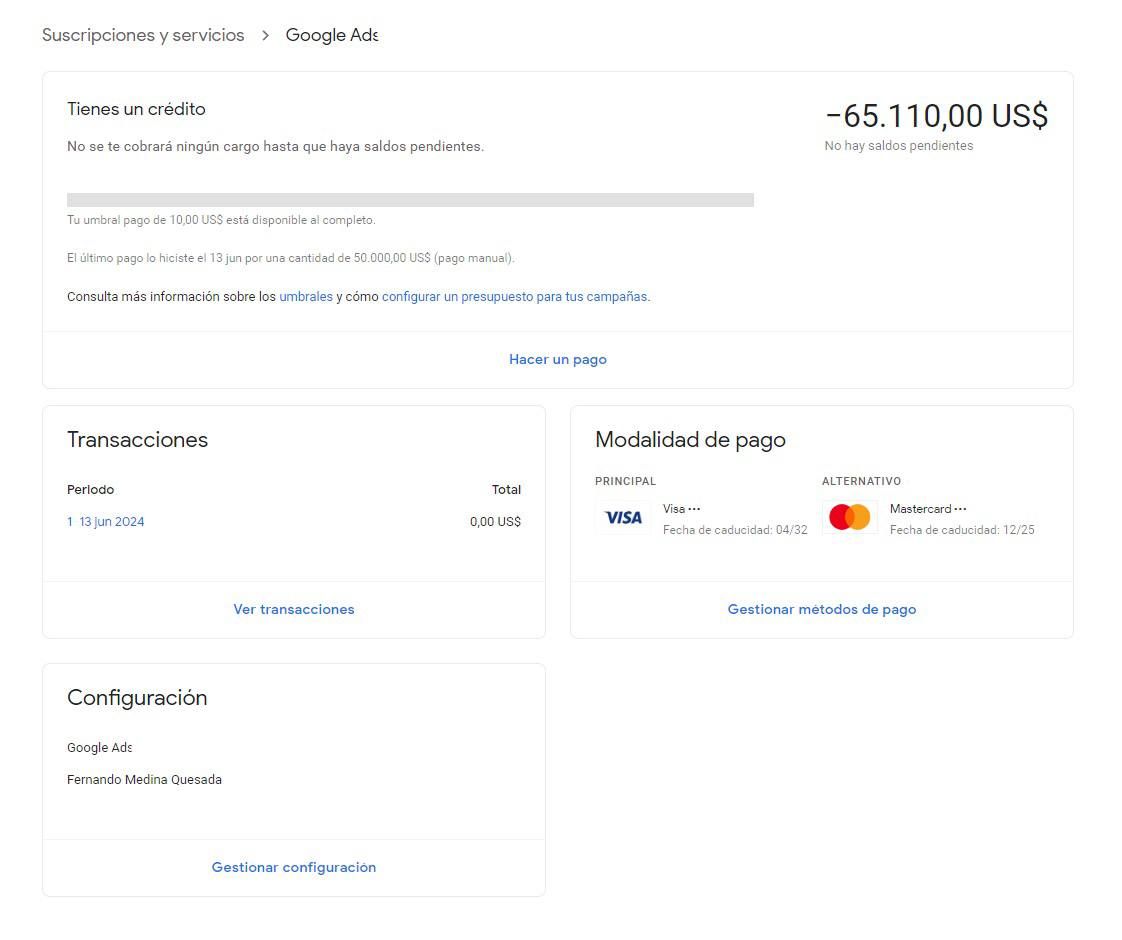Click the -65.110,00 US$ credit balance
Screen dimensions: 1122x940
tap(936, 116)
